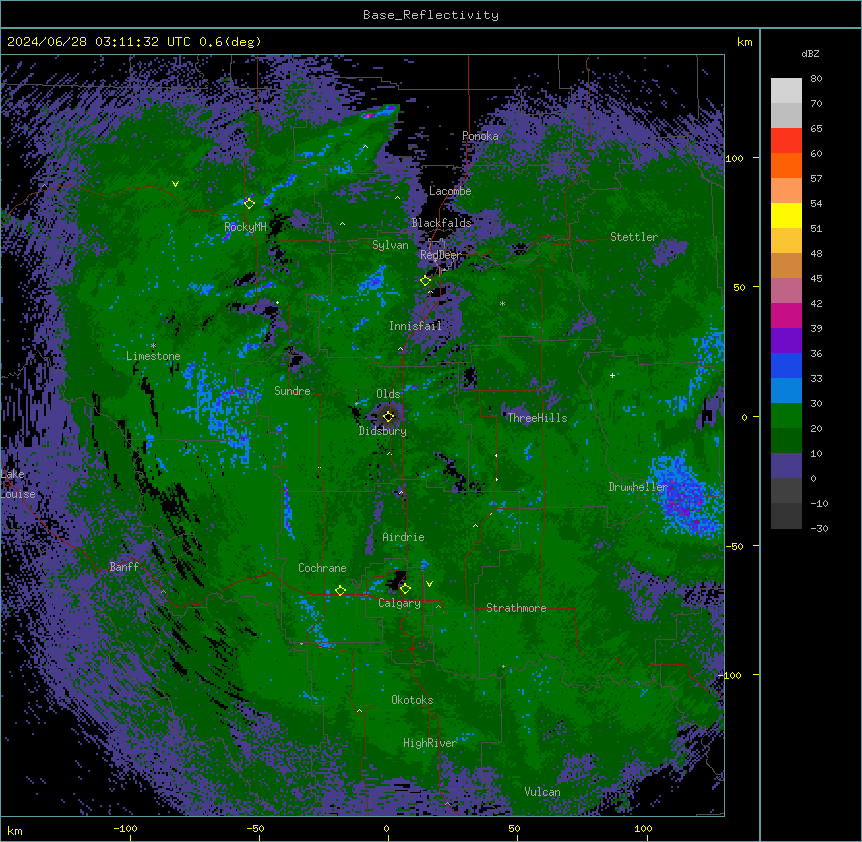The width and height of the screenshot is (862, 842).
Task: Click the Stettler city label
Action: [634, 237]
